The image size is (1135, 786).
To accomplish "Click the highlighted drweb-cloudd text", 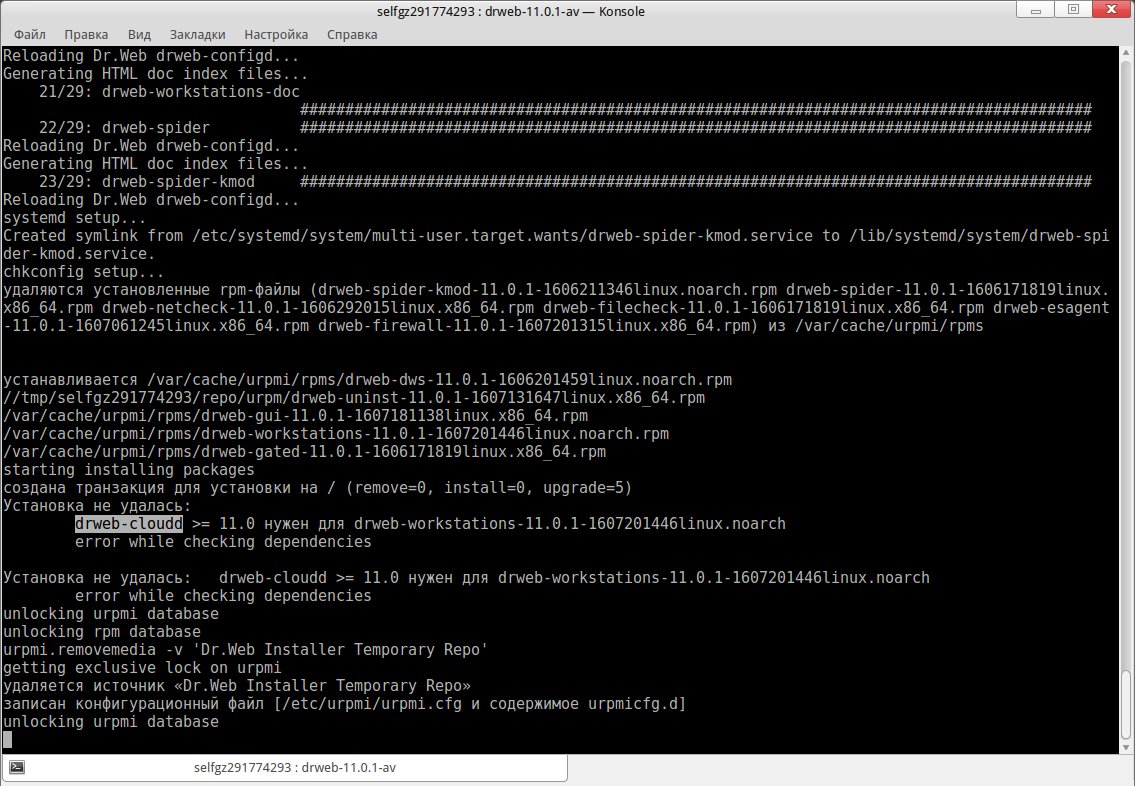I will coord(129,523).
